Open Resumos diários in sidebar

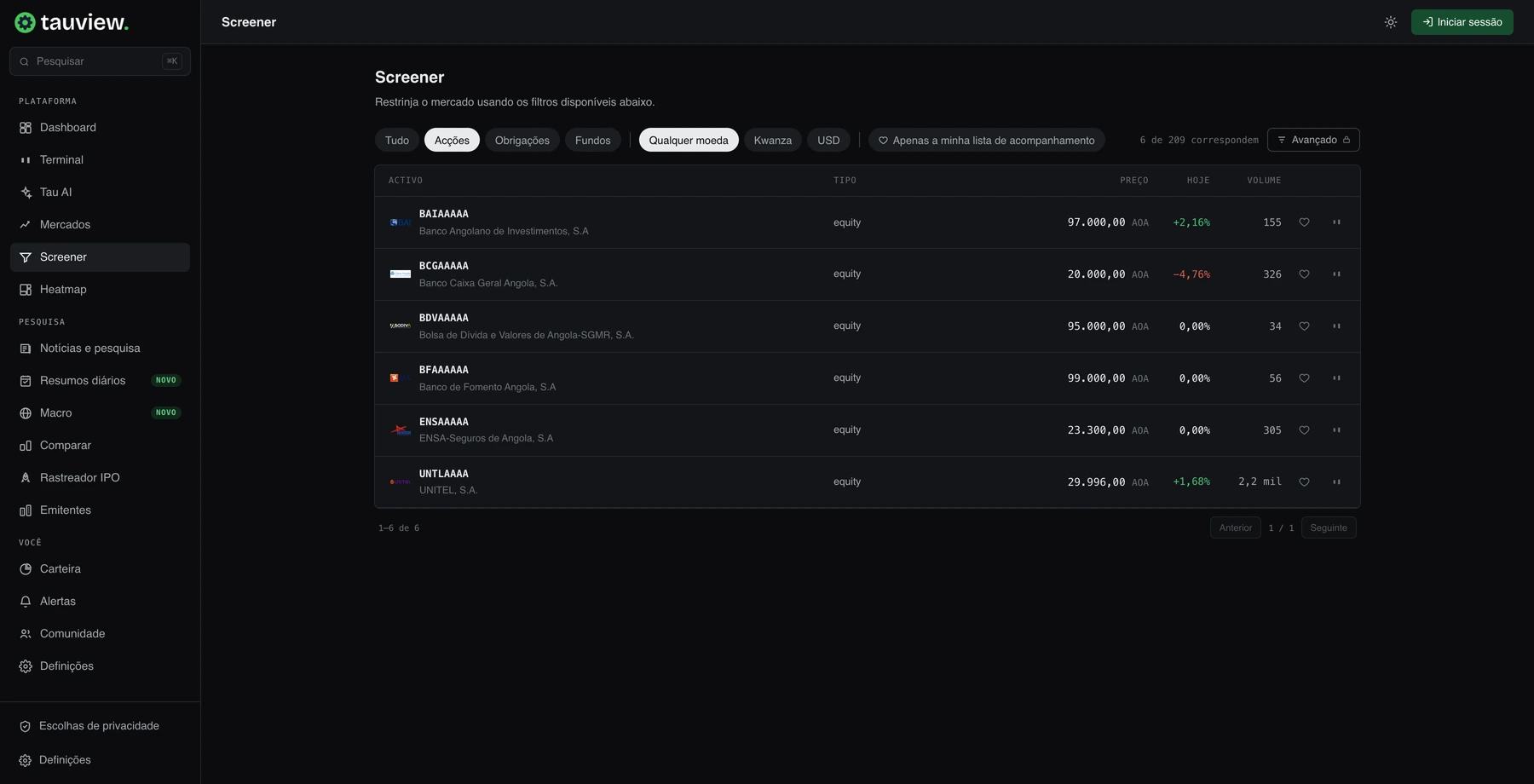(100, 381)
